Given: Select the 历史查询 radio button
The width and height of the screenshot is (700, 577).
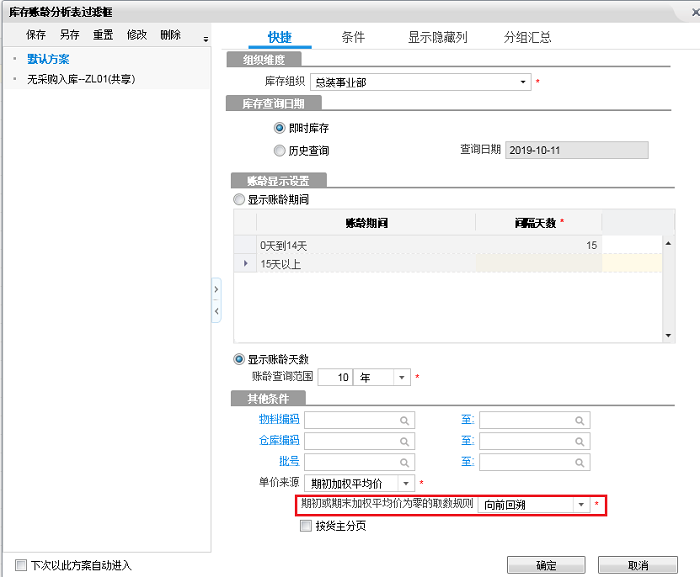Looking at the screenshot, I should (x=280, y=151).
